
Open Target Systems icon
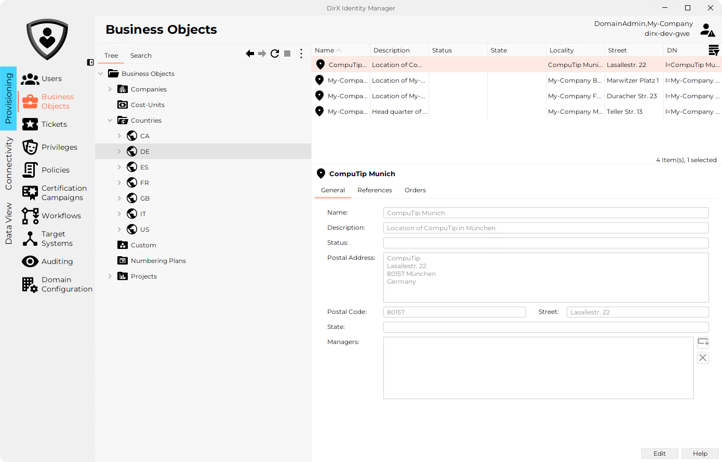coord(30,239)
